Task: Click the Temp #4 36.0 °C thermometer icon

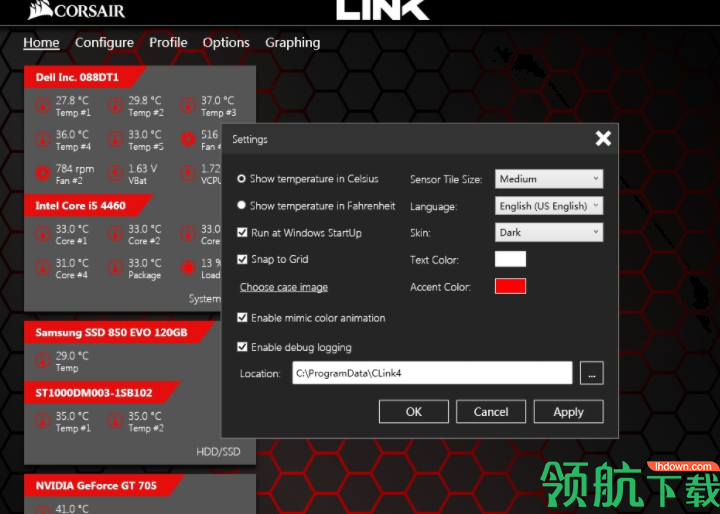Action: [43, 140]
